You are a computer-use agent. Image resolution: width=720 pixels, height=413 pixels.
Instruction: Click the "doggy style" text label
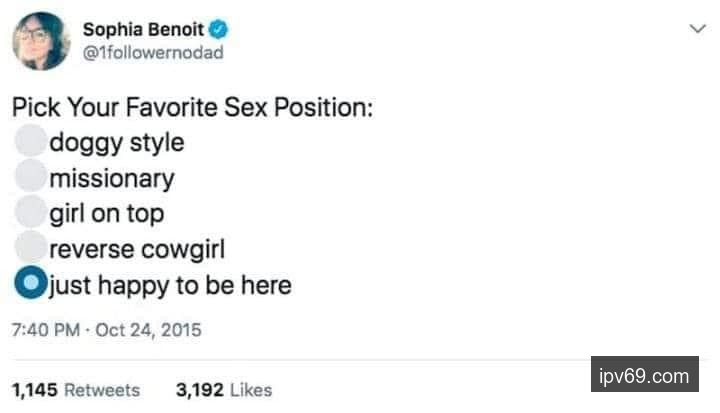117,142
